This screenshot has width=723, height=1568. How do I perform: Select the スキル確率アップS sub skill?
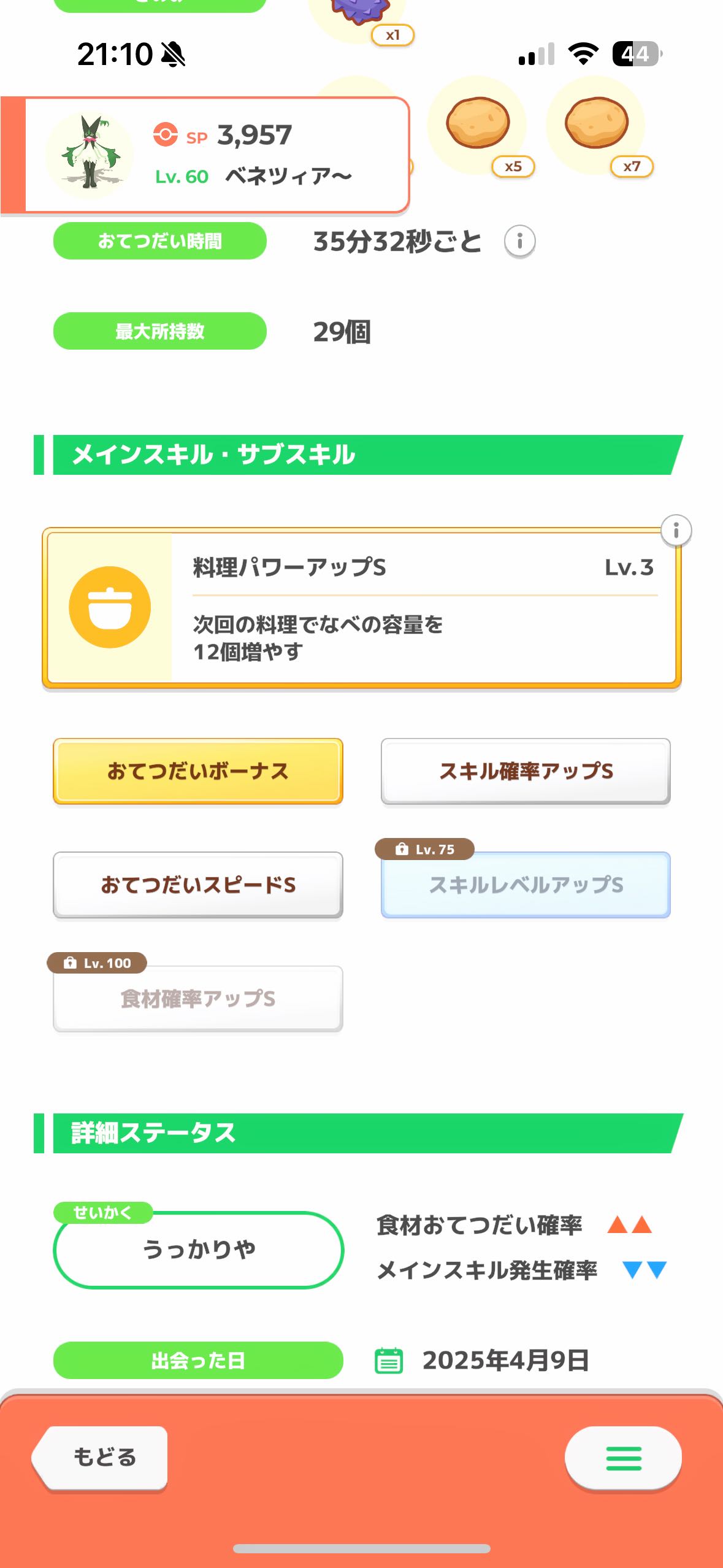click(x=526, y=771)
